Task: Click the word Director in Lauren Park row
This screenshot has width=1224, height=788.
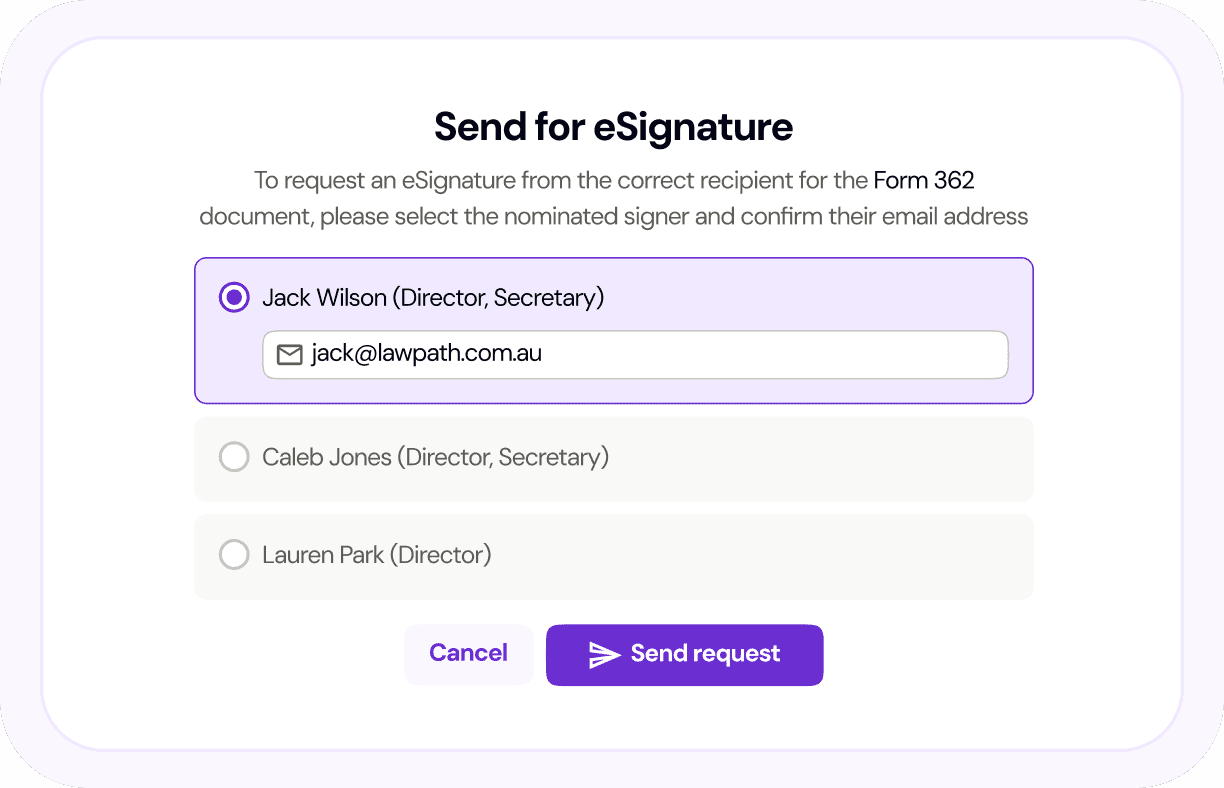Action: click(440, 555)
